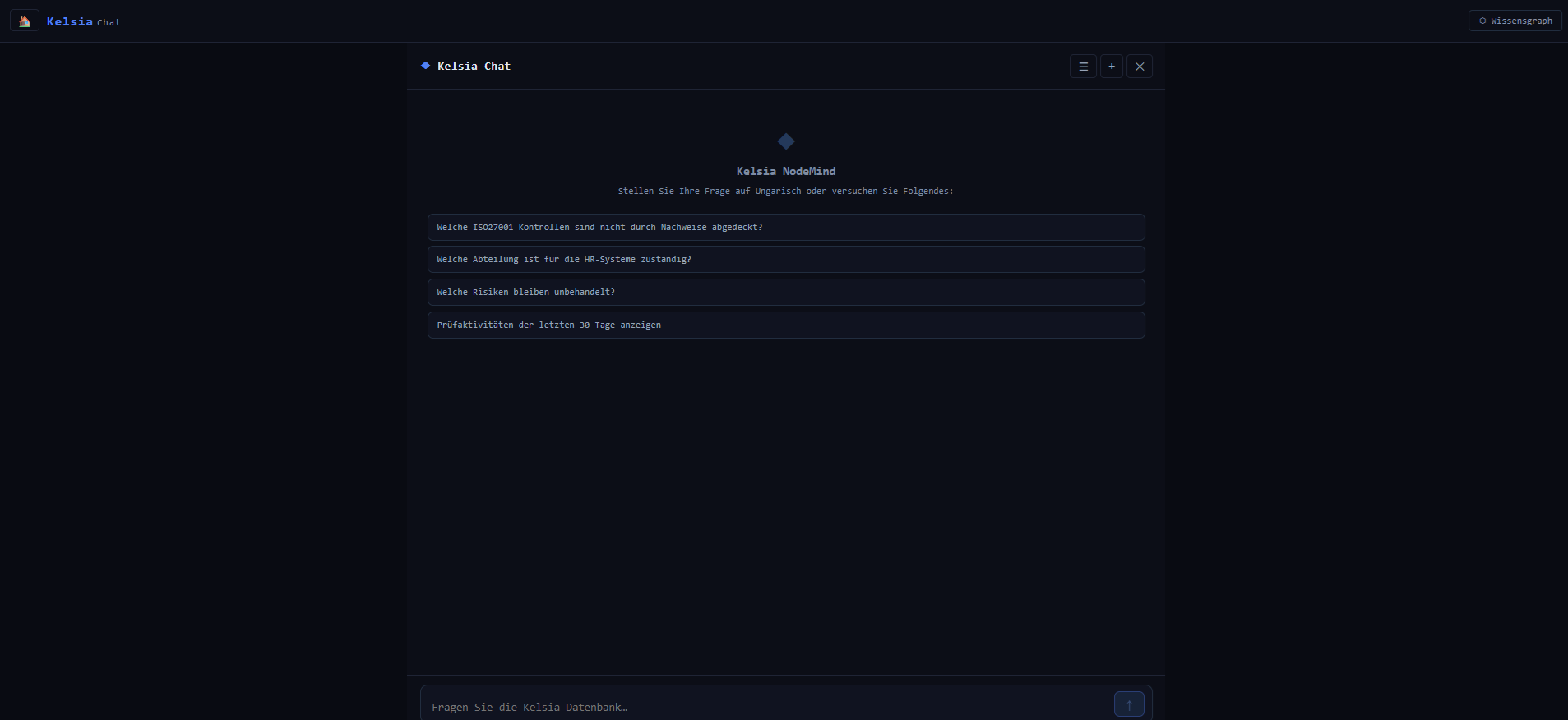Viewport: 1568px width, 720px height.
Task: Select the HR-Systeme Abteilung suggestion
Action: [786, 260]
